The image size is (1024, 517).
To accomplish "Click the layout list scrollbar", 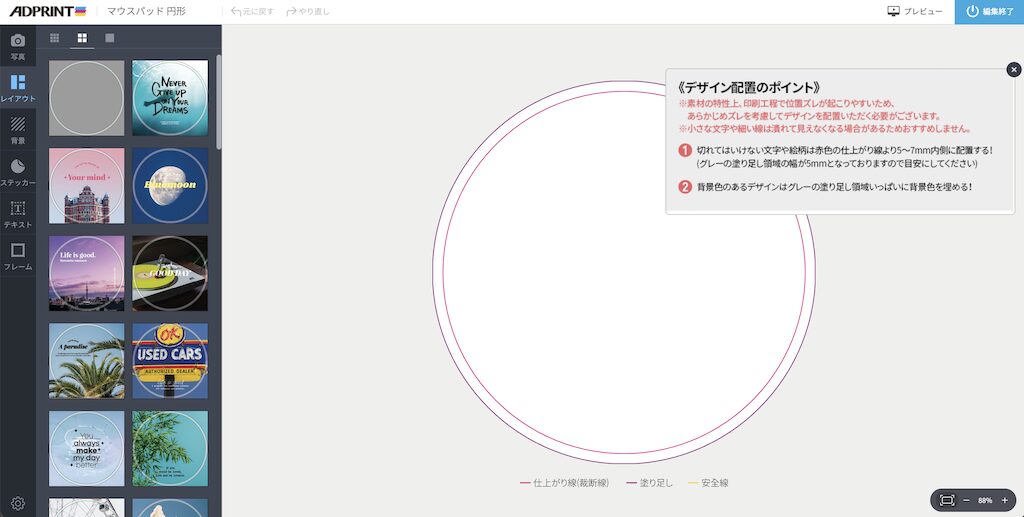I will (219, 102).
